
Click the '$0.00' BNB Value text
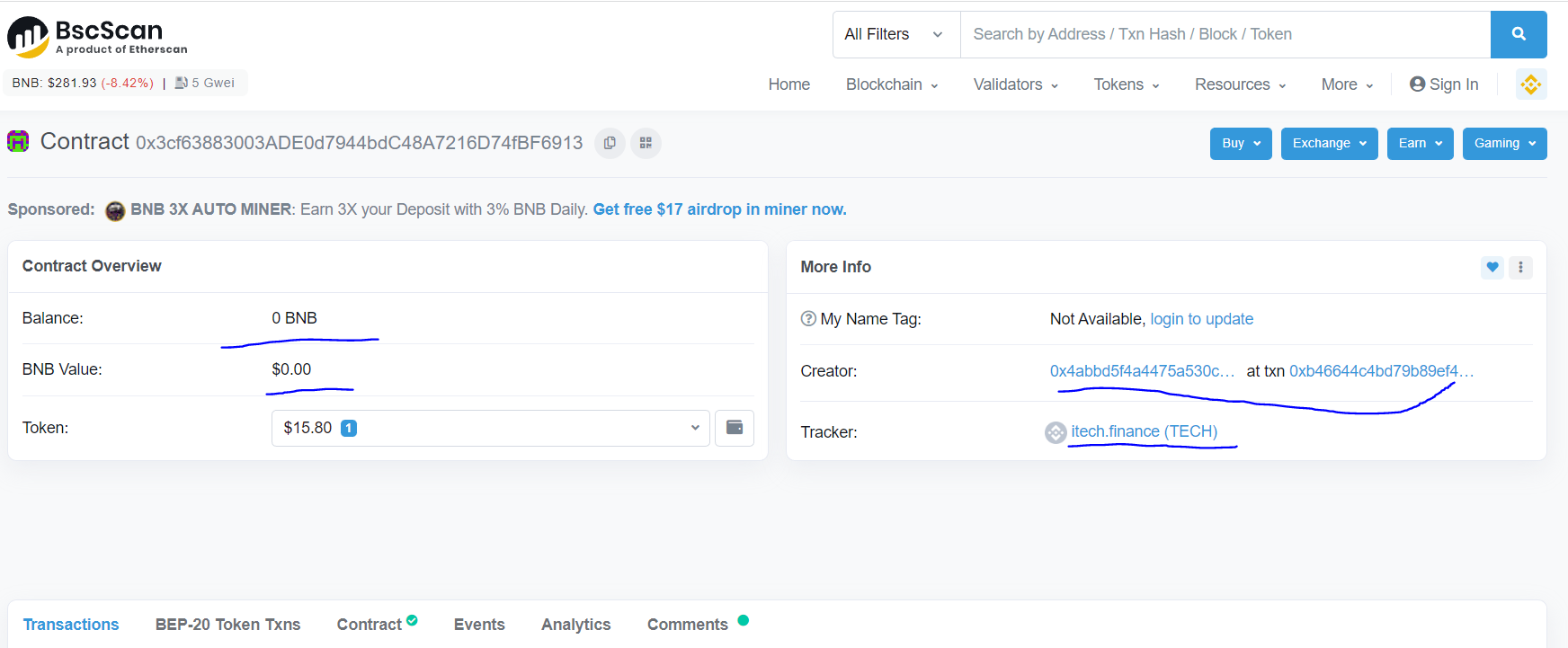click(292, 369)
